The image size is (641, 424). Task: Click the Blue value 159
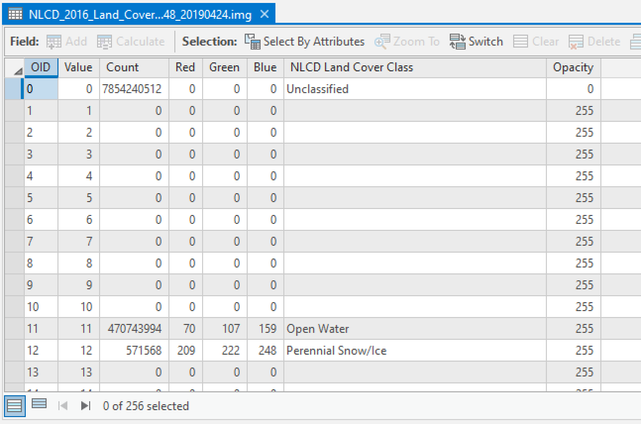[265, 329]
